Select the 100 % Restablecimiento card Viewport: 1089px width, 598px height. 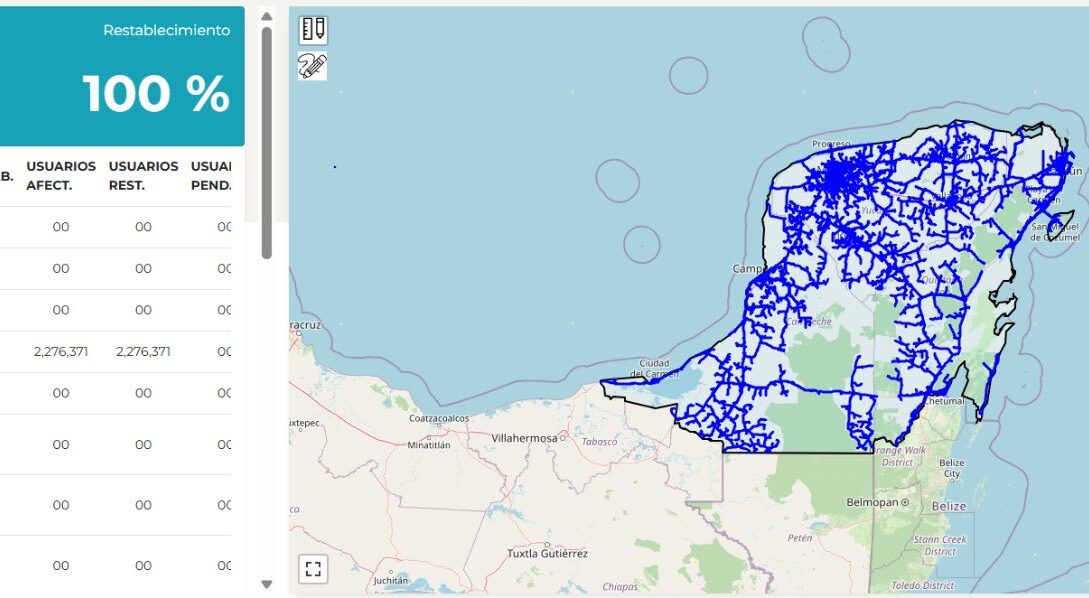pos(122,77)
